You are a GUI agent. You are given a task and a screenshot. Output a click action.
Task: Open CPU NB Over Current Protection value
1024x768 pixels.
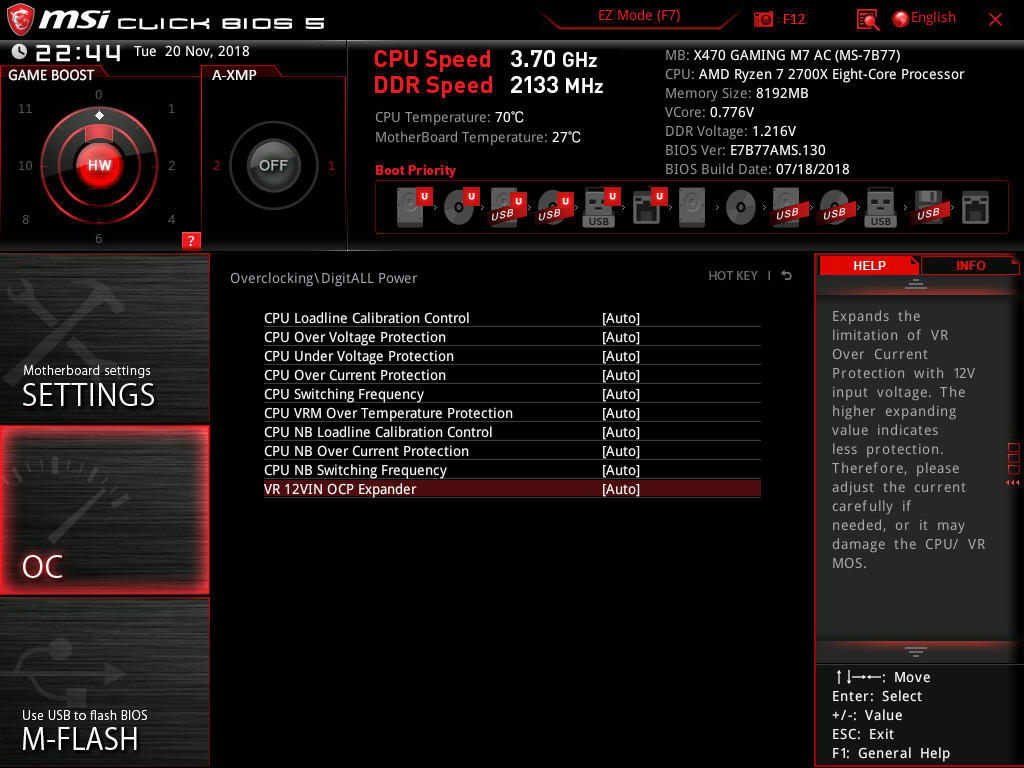[x=621, y=451]
